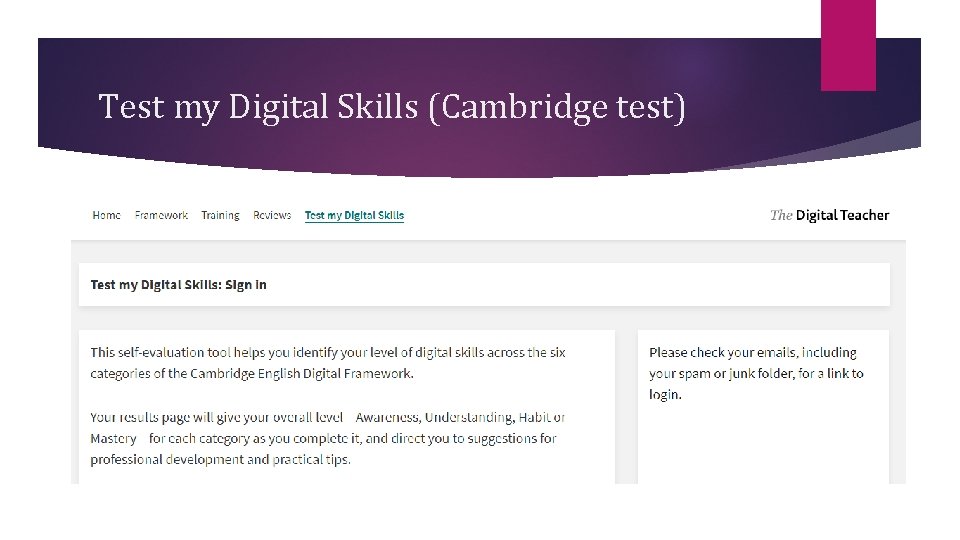Click the word 'login' in email message

664,395
